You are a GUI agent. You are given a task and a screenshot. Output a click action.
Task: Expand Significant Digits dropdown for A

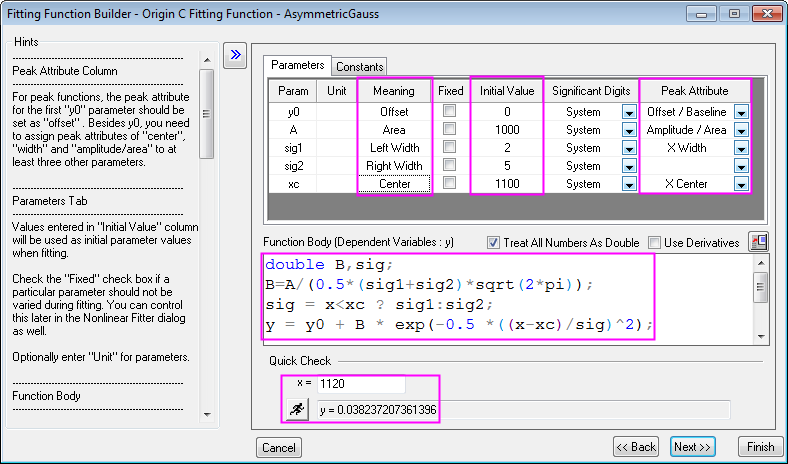pos(629,130)
